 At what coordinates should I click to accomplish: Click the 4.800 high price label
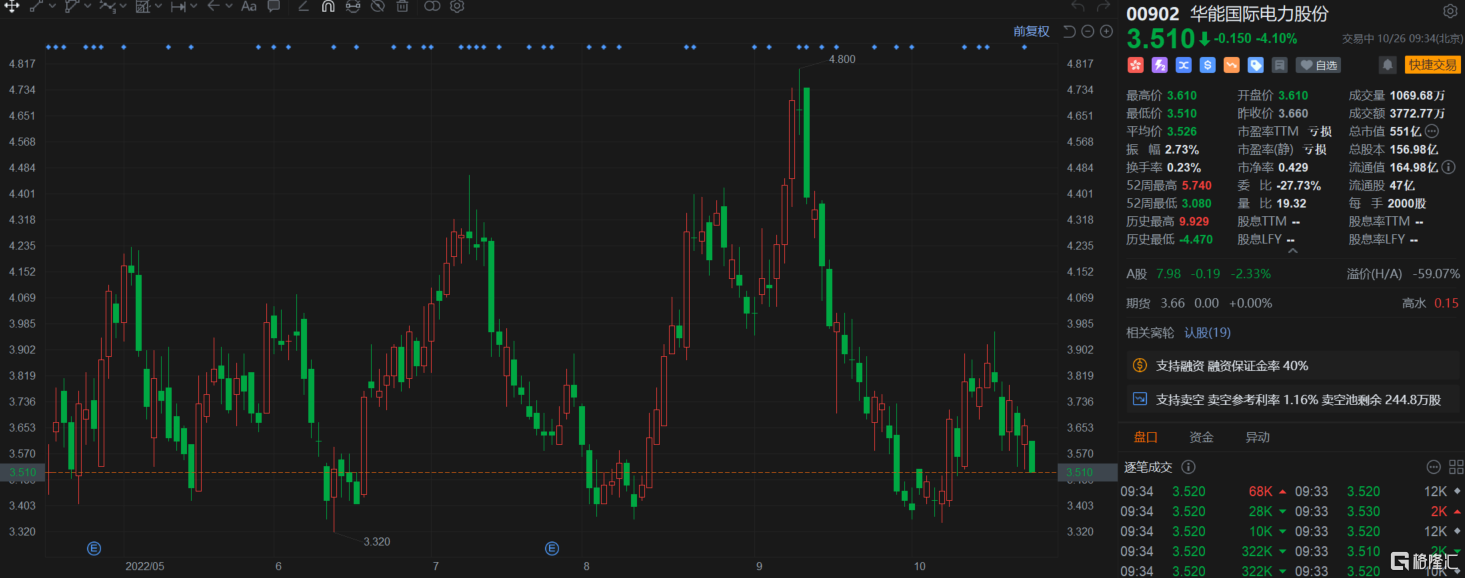click(842, 59)
